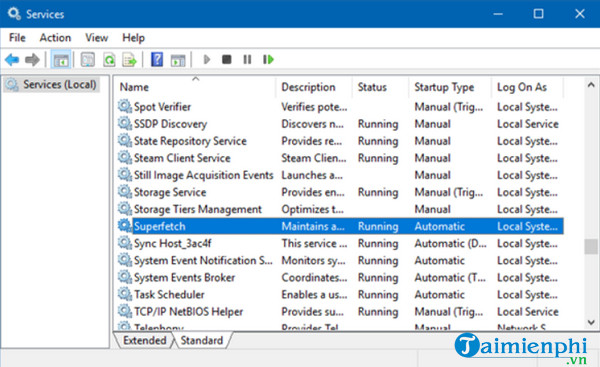Switch to the Standard tab
The height and width of the screenshot is (367, 600).
point(202,340)
